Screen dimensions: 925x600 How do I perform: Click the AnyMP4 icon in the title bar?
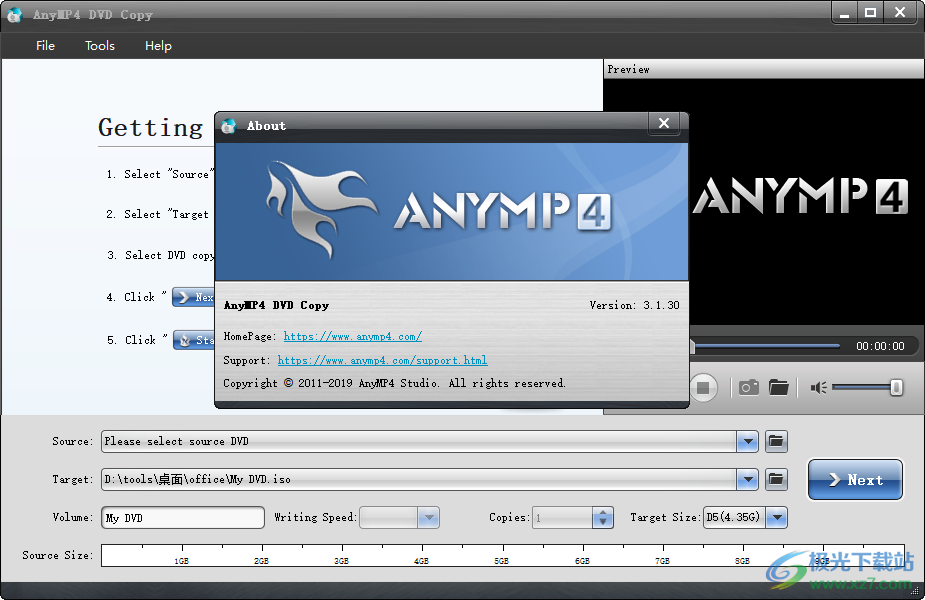13,13
